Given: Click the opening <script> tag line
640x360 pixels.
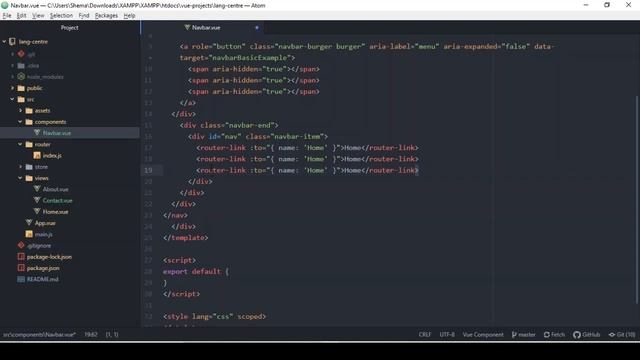Looking at the screenshot, I should (x=180, y=260).
